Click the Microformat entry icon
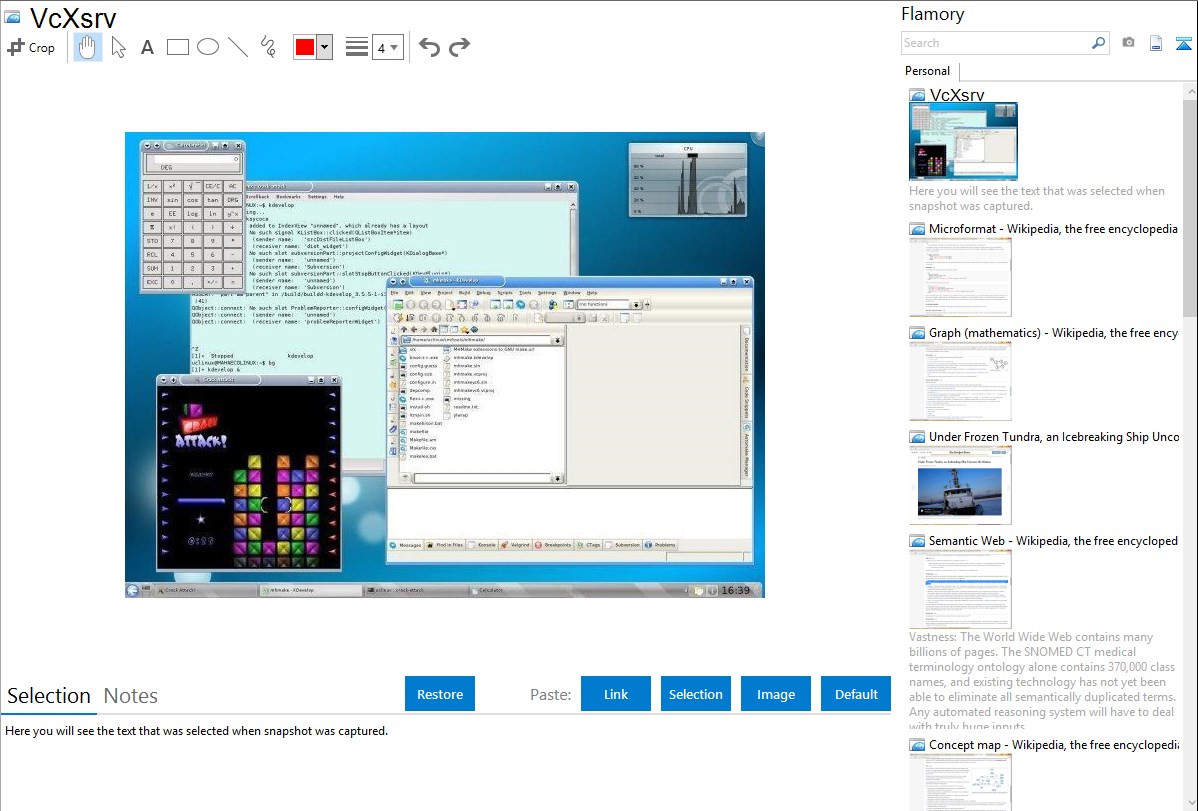1198x811 pixels. [x=917, y=229]
